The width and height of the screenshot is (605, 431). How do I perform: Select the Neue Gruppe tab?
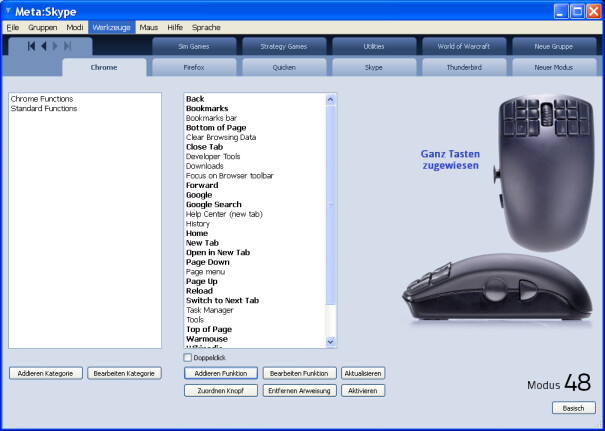click(x=554, y=46)
